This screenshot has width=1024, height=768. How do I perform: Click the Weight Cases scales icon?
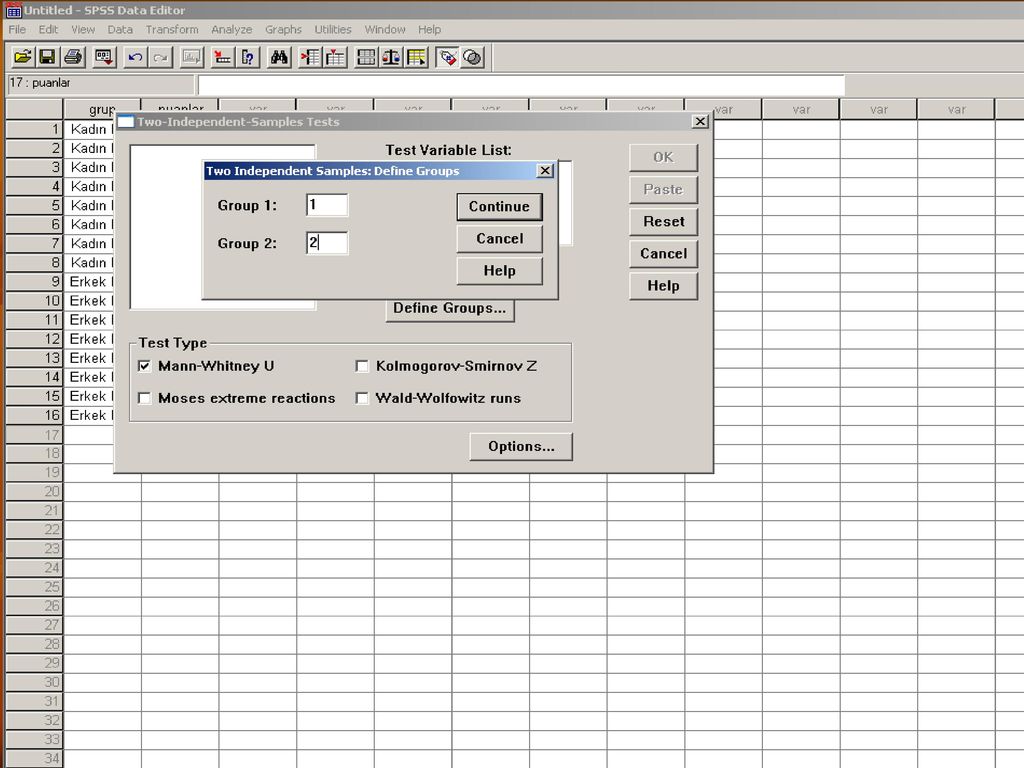391,57
